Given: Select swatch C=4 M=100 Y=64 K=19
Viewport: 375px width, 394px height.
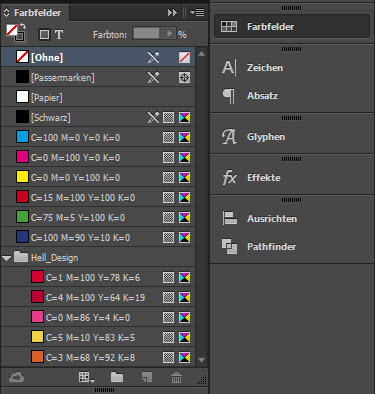Looking at the screenshot, I should [98, 297].
